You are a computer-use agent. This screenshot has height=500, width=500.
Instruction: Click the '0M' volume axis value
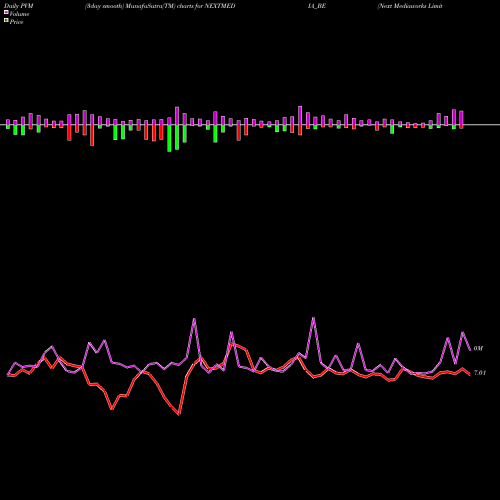(478, 349)
